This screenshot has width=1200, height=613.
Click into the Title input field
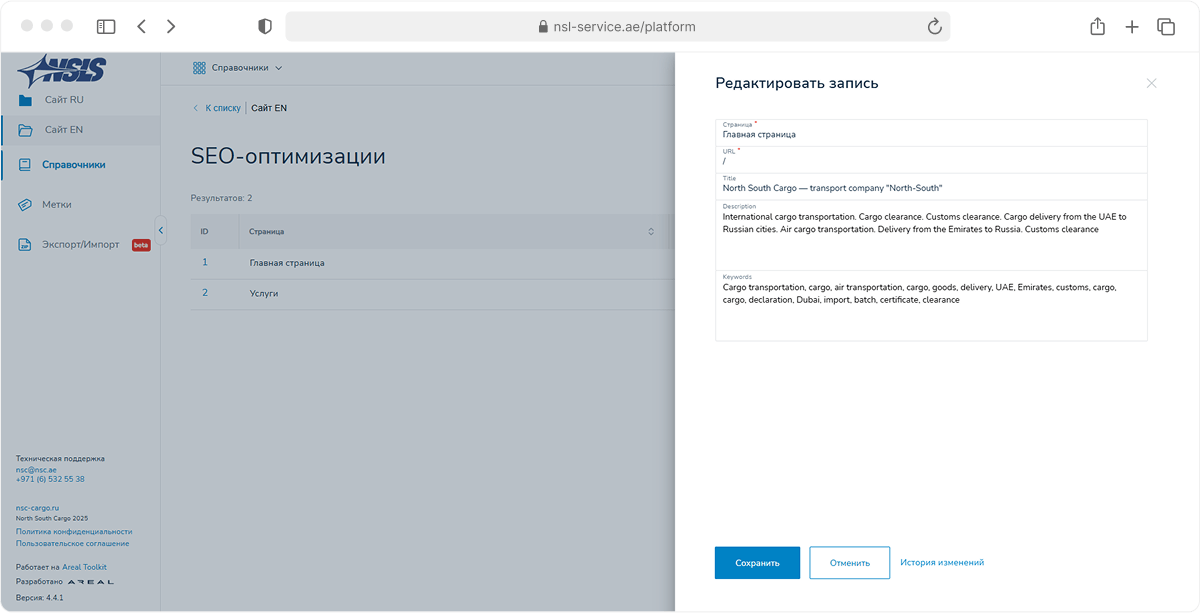930,188
